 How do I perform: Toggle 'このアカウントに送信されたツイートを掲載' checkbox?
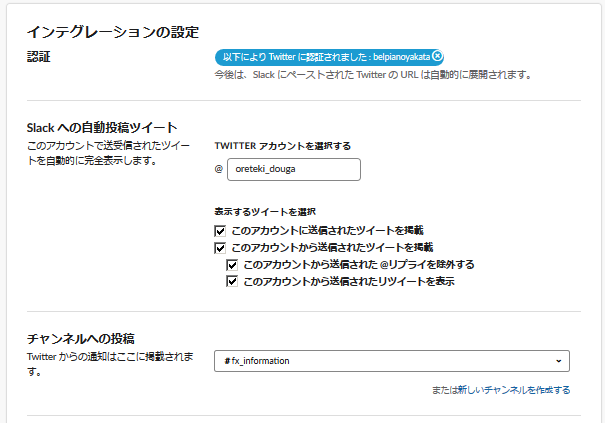click(220, 231)
